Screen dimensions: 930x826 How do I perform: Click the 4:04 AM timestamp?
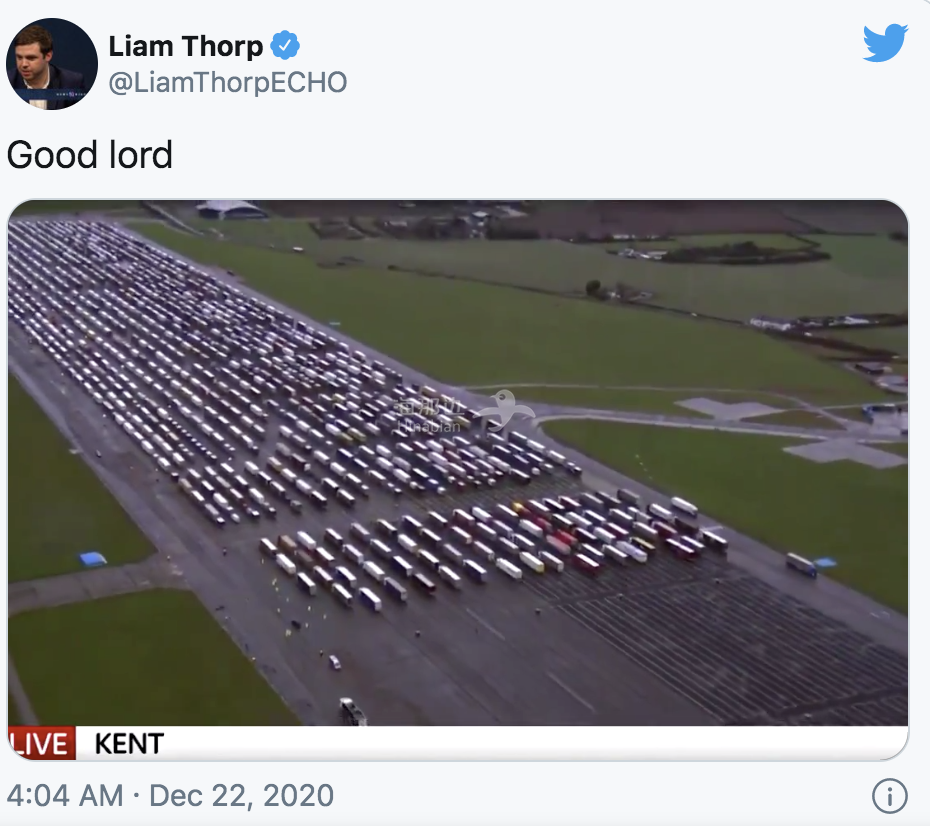click(65, 796)
